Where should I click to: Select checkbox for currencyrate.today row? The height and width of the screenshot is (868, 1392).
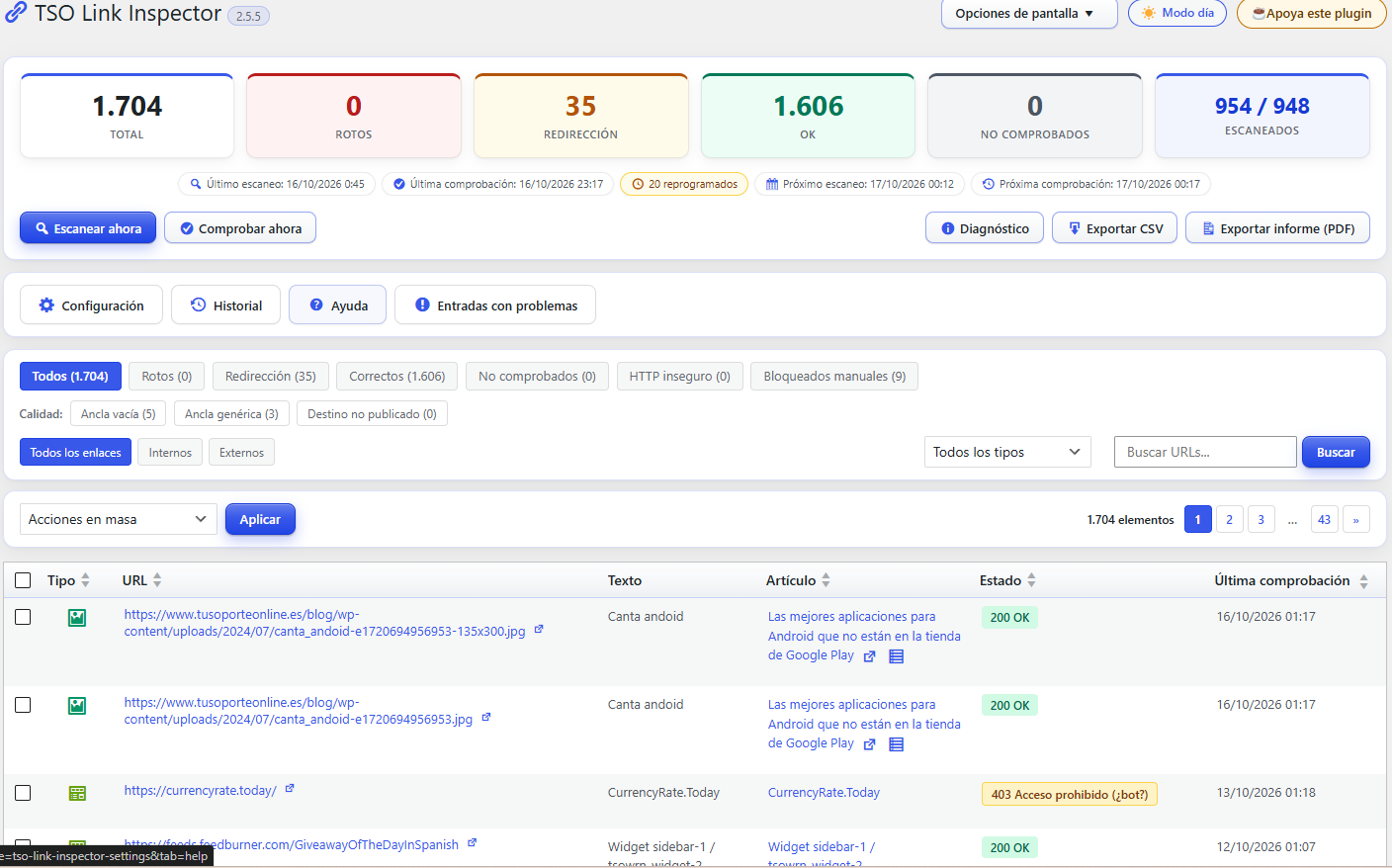click(x=23, y=793)
